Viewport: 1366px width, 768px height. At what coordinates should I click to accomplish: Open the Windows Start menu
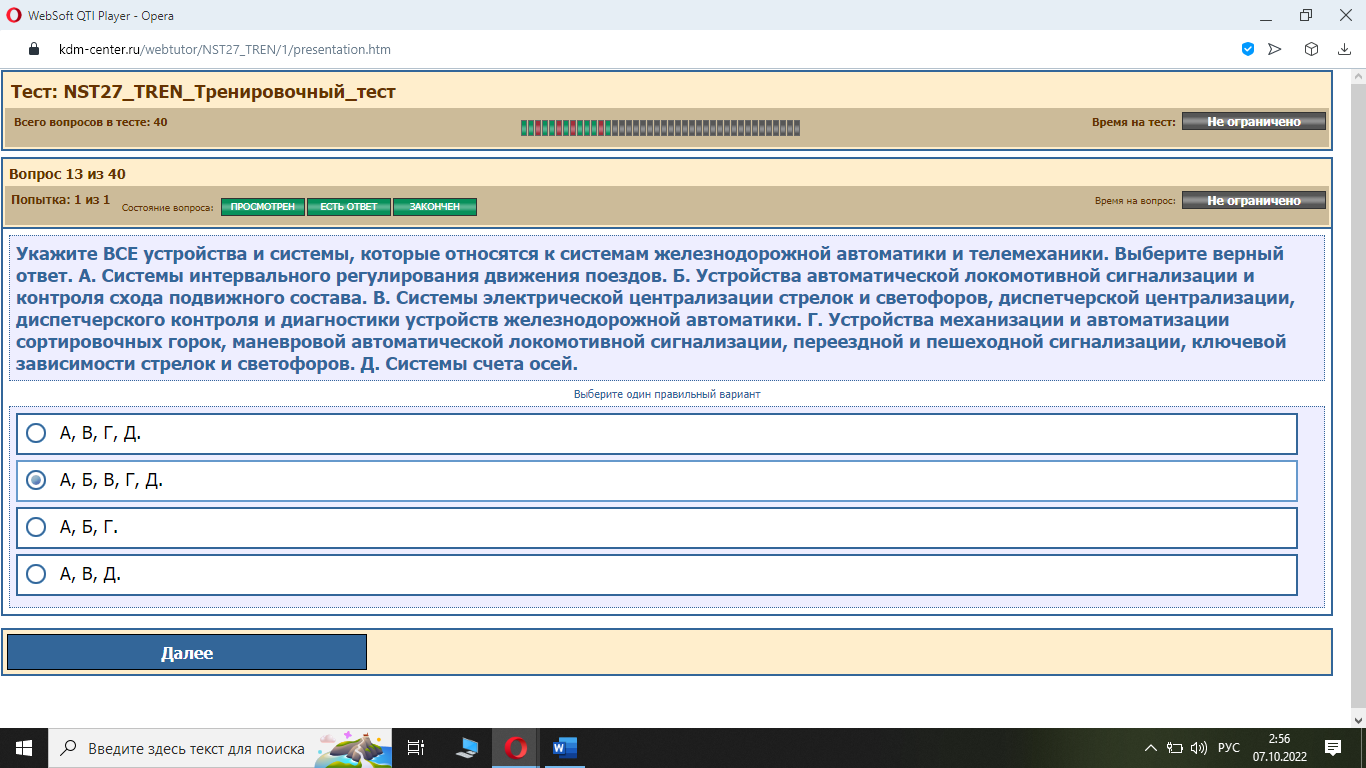pyautogui.click(x=24, y=748)
